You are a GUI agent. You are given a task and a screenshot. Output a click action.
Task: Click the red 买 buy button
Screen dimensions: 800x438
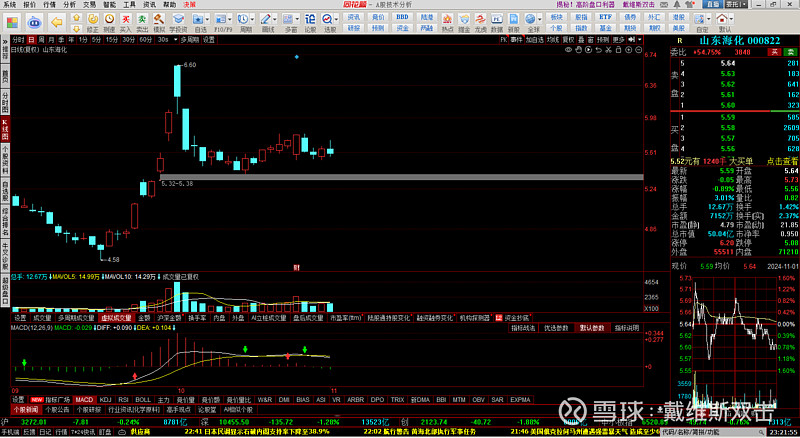[774, 52]
